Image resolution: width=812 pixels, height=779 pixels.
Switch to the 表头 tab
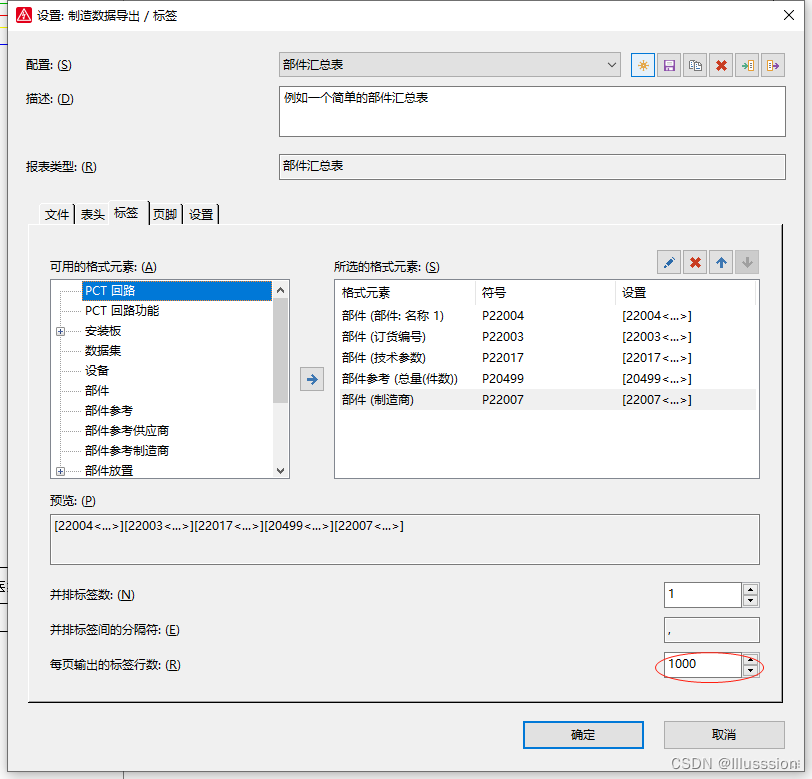point(92,213)
